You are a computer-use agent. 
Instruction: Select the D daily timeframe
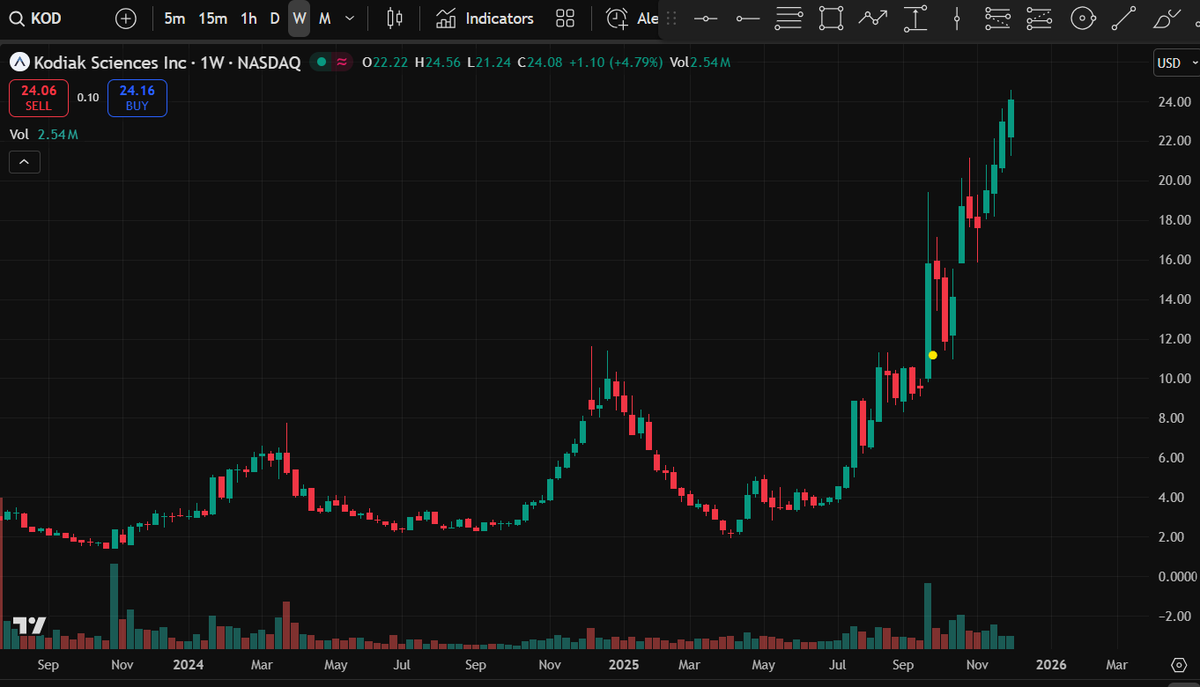pyautogui.click(x=274, y=18)
